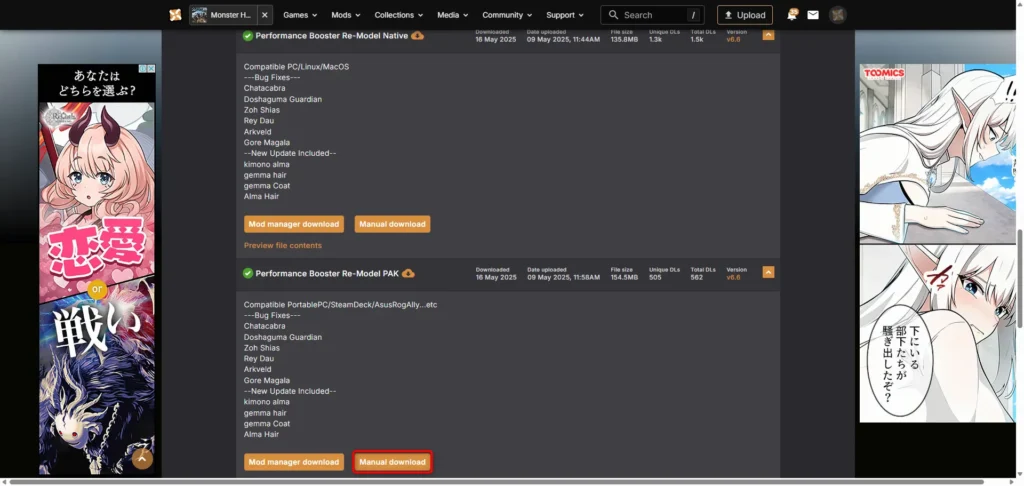1024x486 pixels.
Task: Click the Re-Model PAK downloaded checkmark icon
Action: [248, 273]
